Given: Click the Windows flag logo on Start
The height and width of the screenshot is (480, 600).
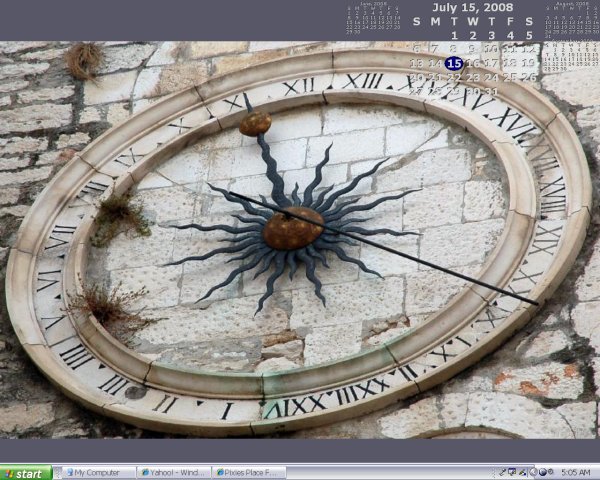Looking at the screenshot, I should (x=9, y=473).
